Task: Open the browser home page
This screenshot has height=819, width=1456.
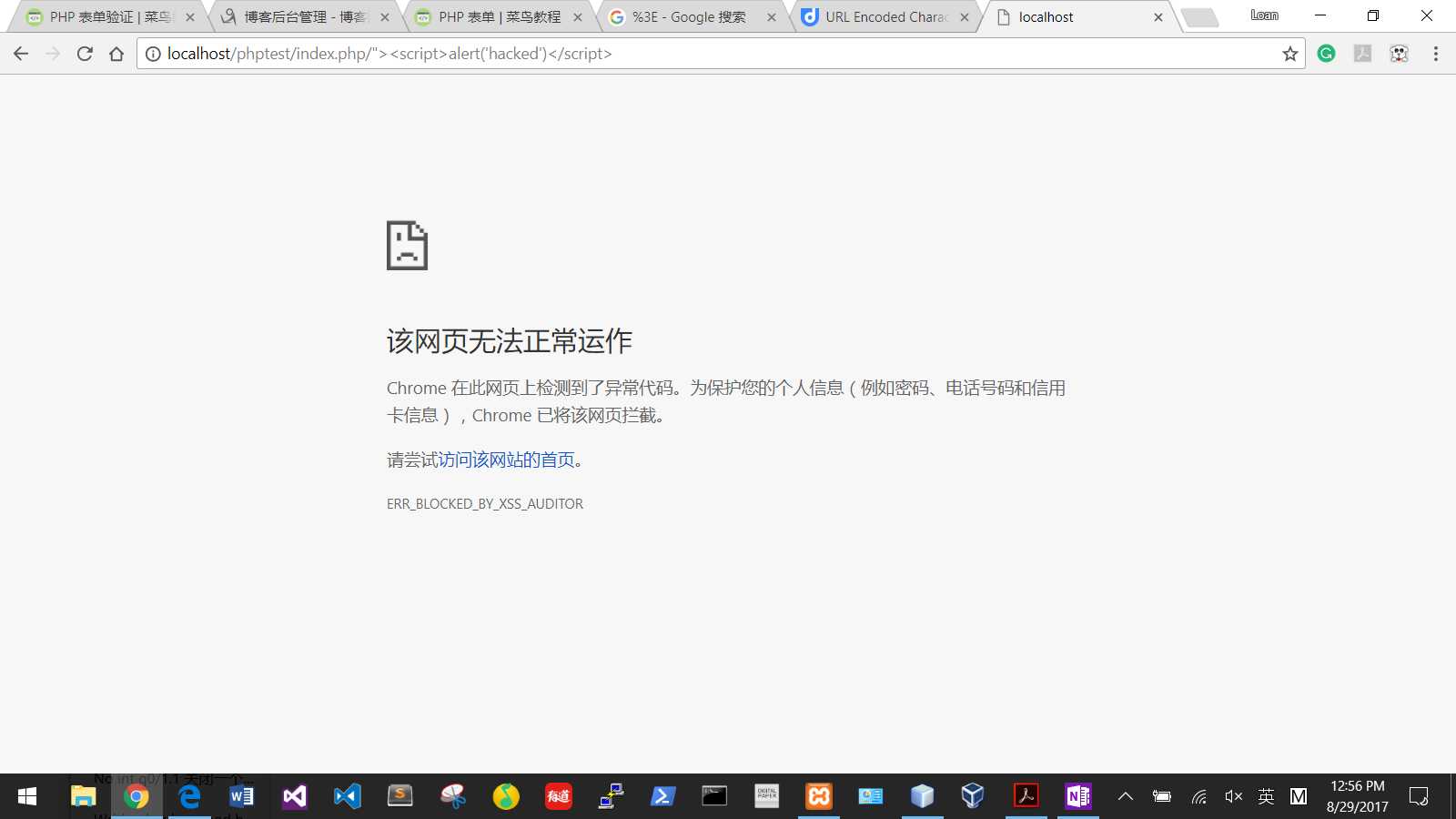Action: pyautogui.click(x=116, y=54)
